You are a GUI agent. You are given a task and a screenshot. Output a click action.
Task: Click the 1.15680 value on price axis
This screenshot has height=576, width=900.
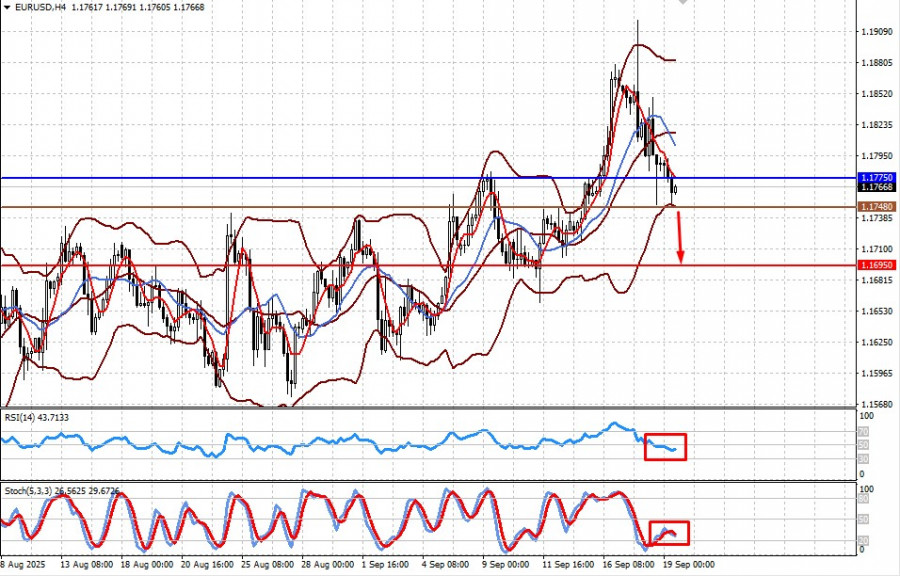[877, 404]
